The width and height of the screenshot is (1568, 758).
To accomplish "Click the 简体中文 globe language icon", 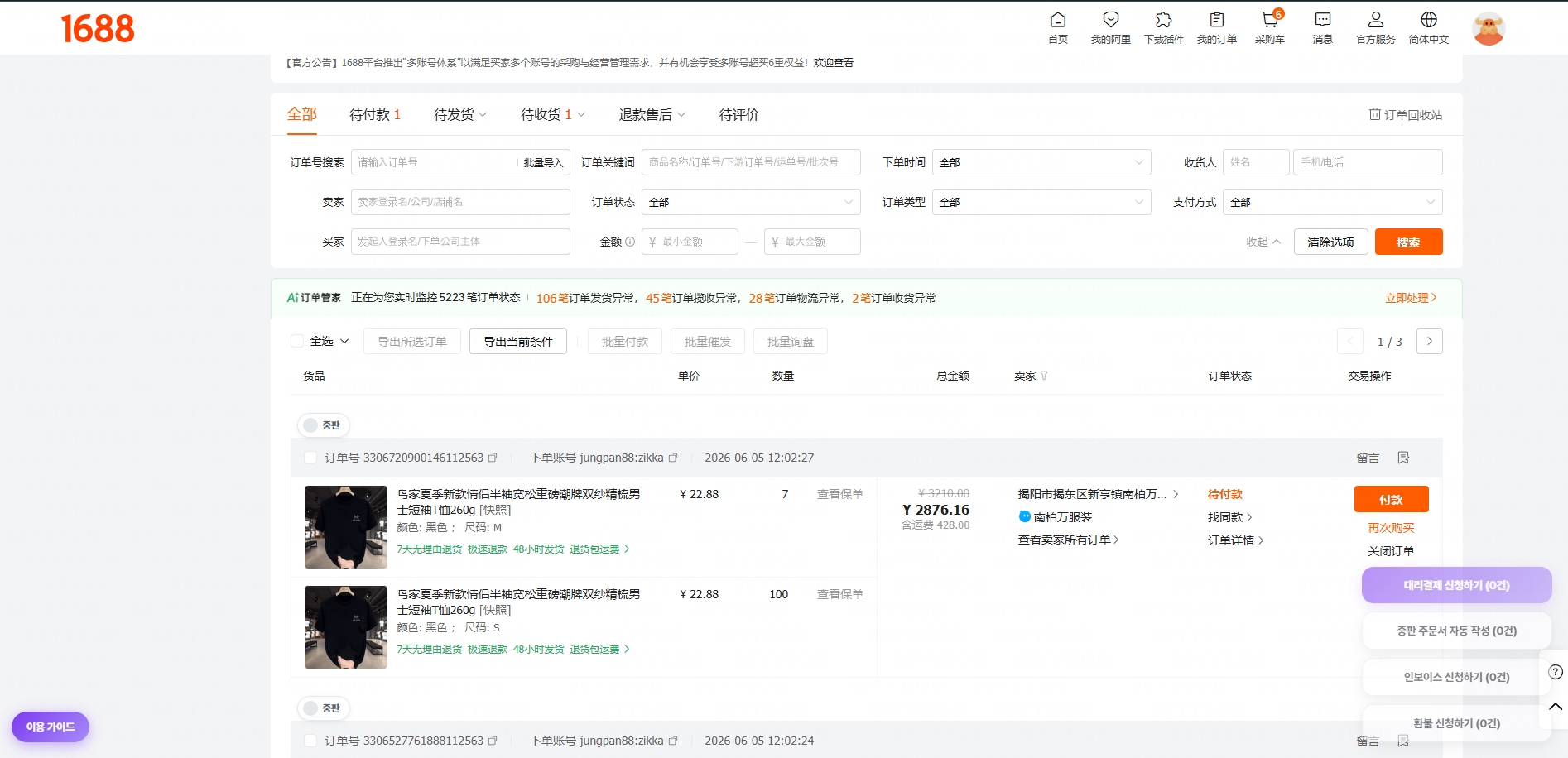I will (x=1428, y=20).
